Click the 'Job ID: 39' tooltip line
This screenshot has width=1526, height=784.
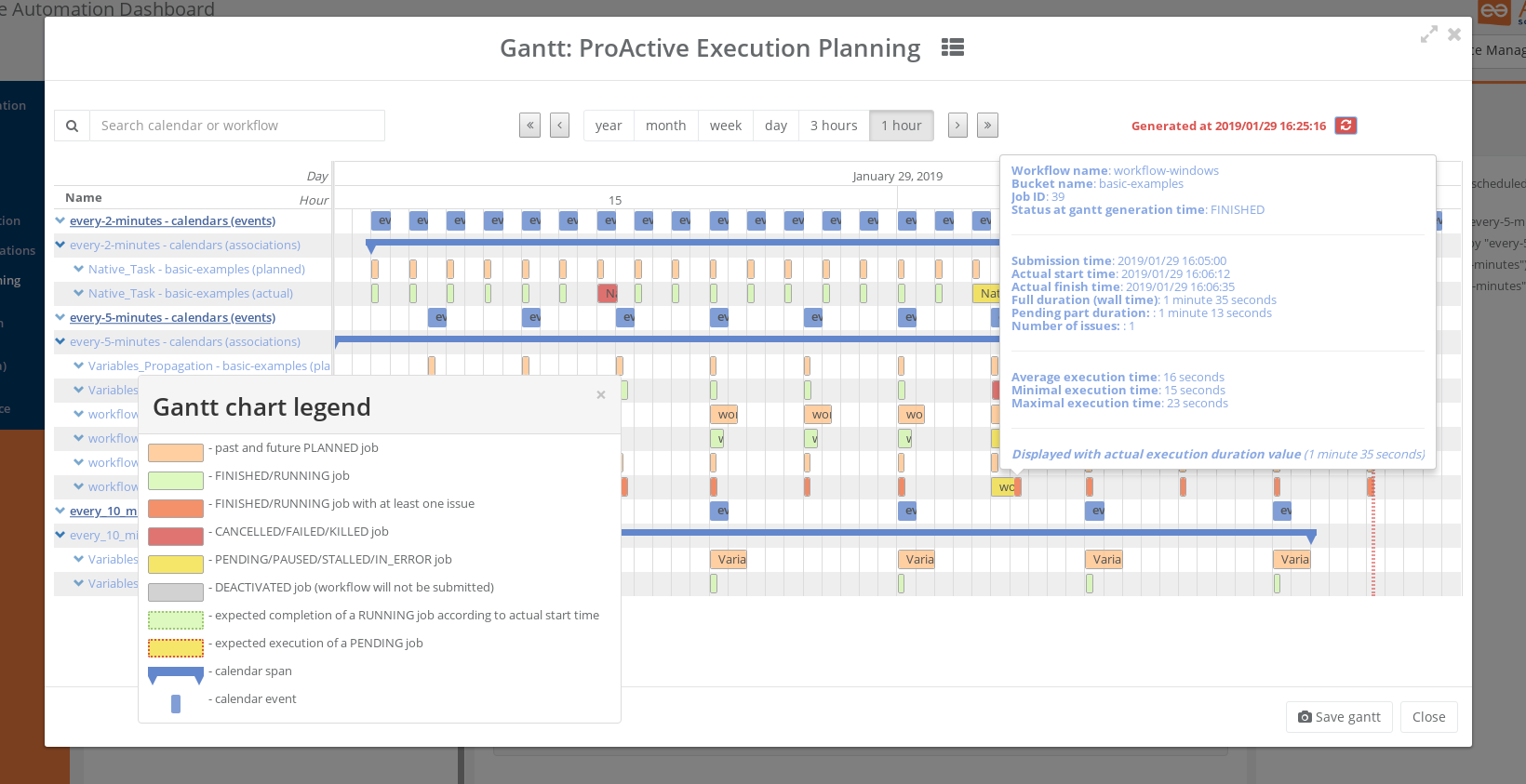1037,196
